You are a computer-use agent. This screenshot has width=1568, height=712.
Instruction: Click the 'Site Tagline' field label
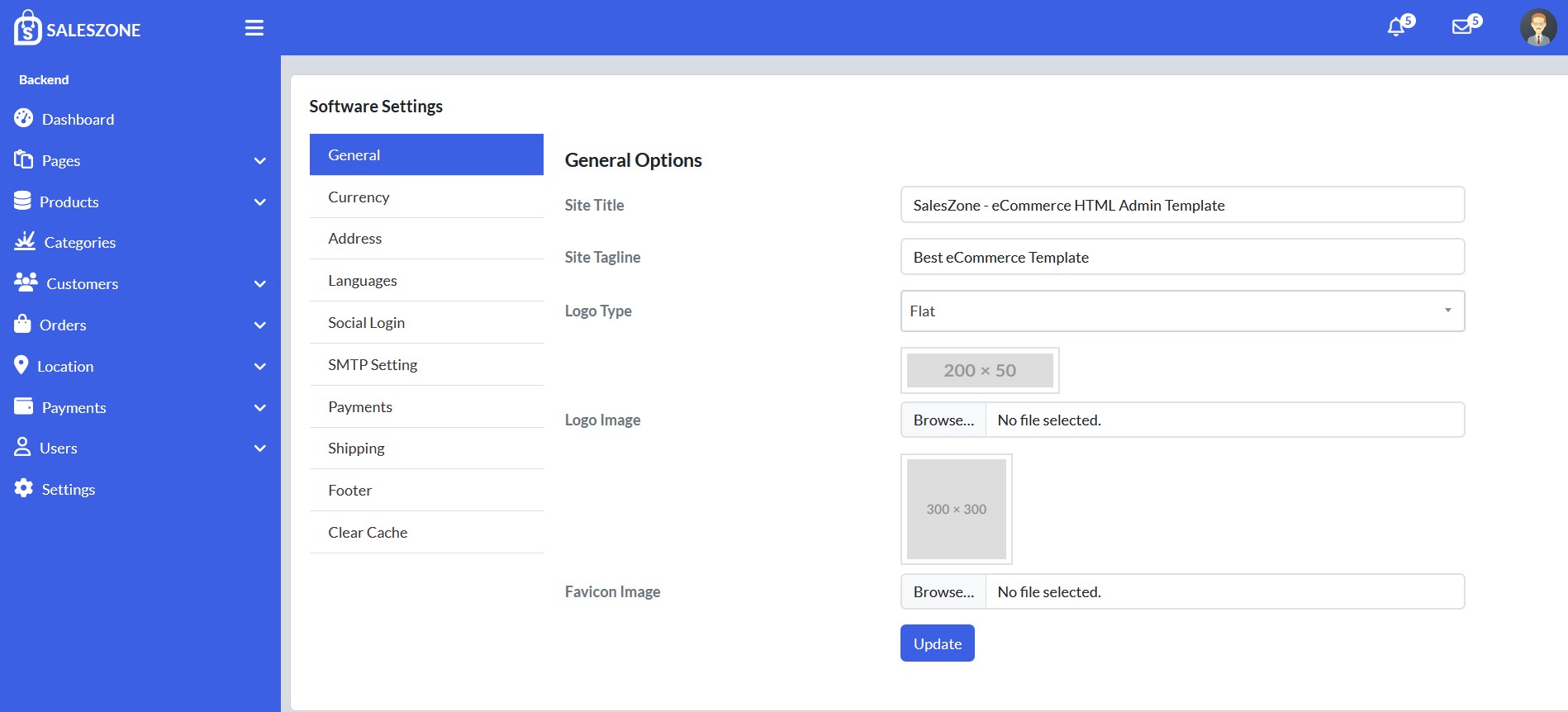(x=602, y=257)
